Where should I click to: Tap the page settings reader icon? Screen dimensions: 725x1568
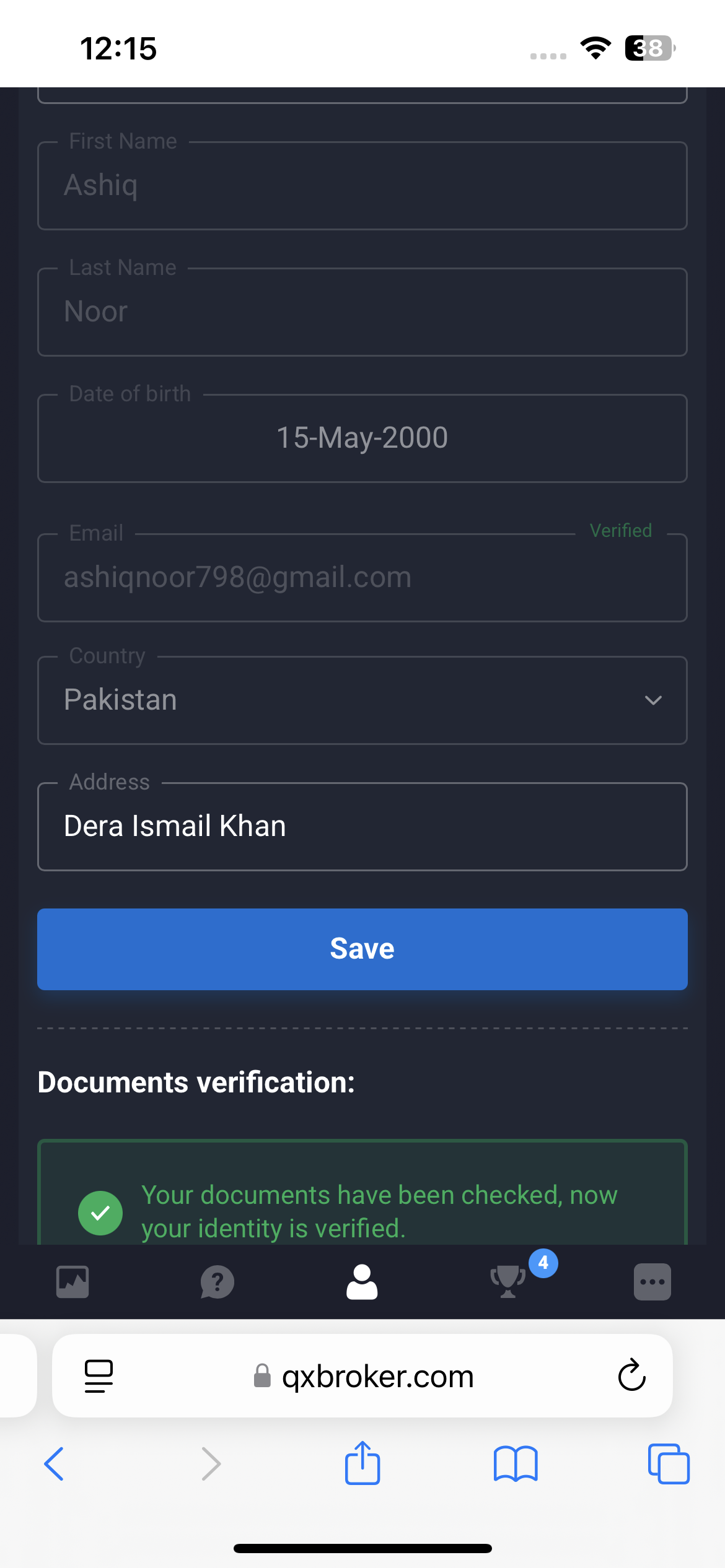99,1375
